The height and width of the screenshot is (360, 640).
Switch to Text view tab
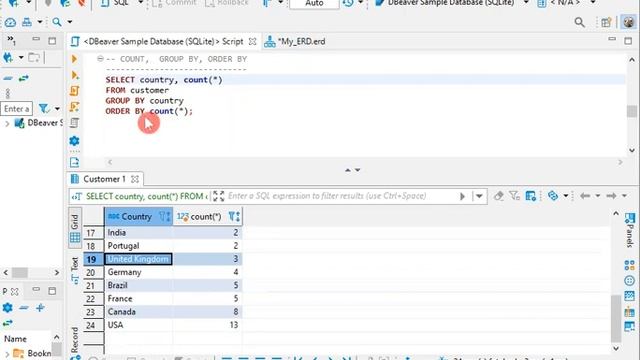point(75,270)
